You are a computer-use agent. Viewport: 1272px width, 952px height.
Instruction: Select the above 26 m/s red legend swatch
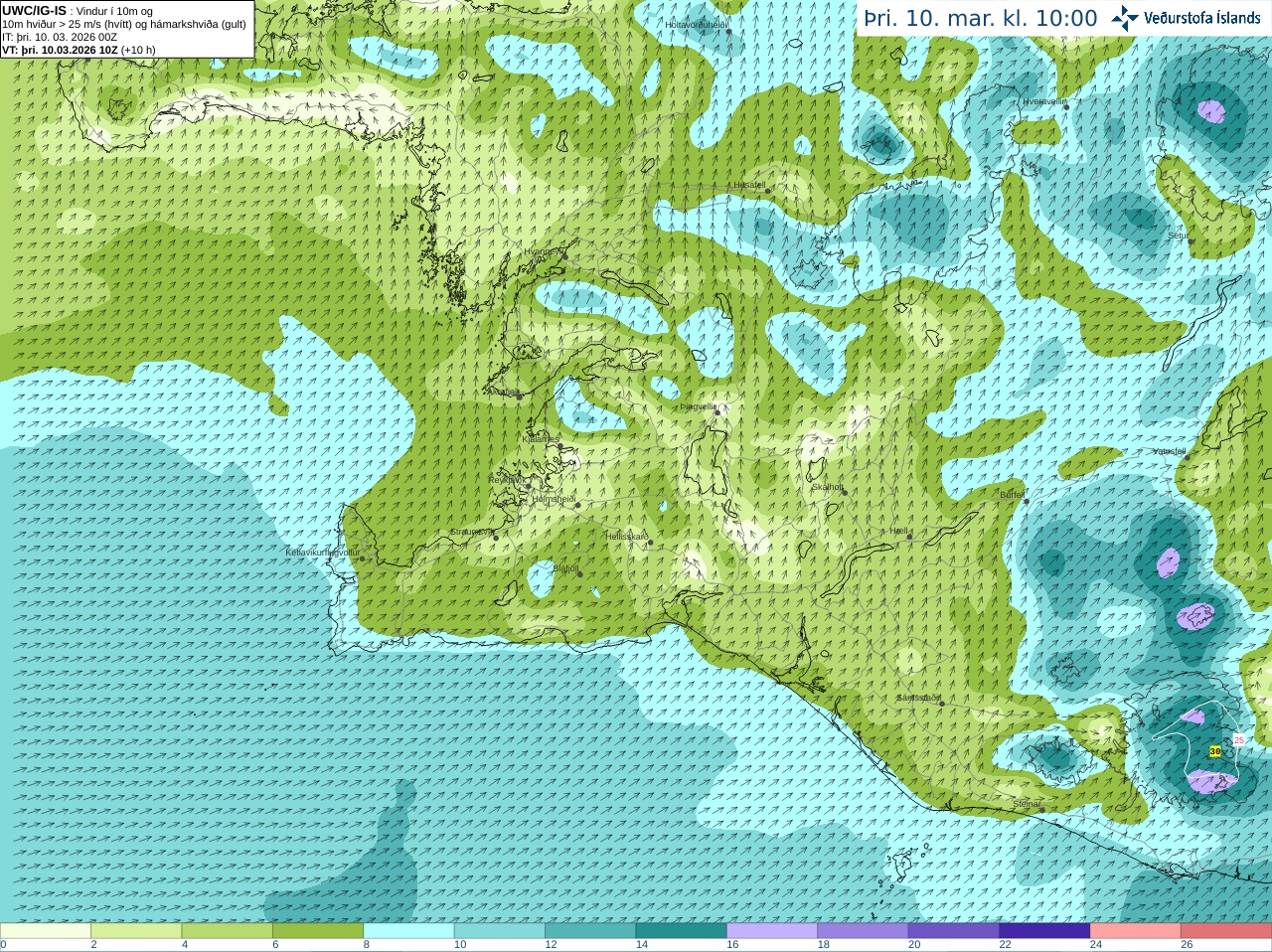(x=1226, y=931)
